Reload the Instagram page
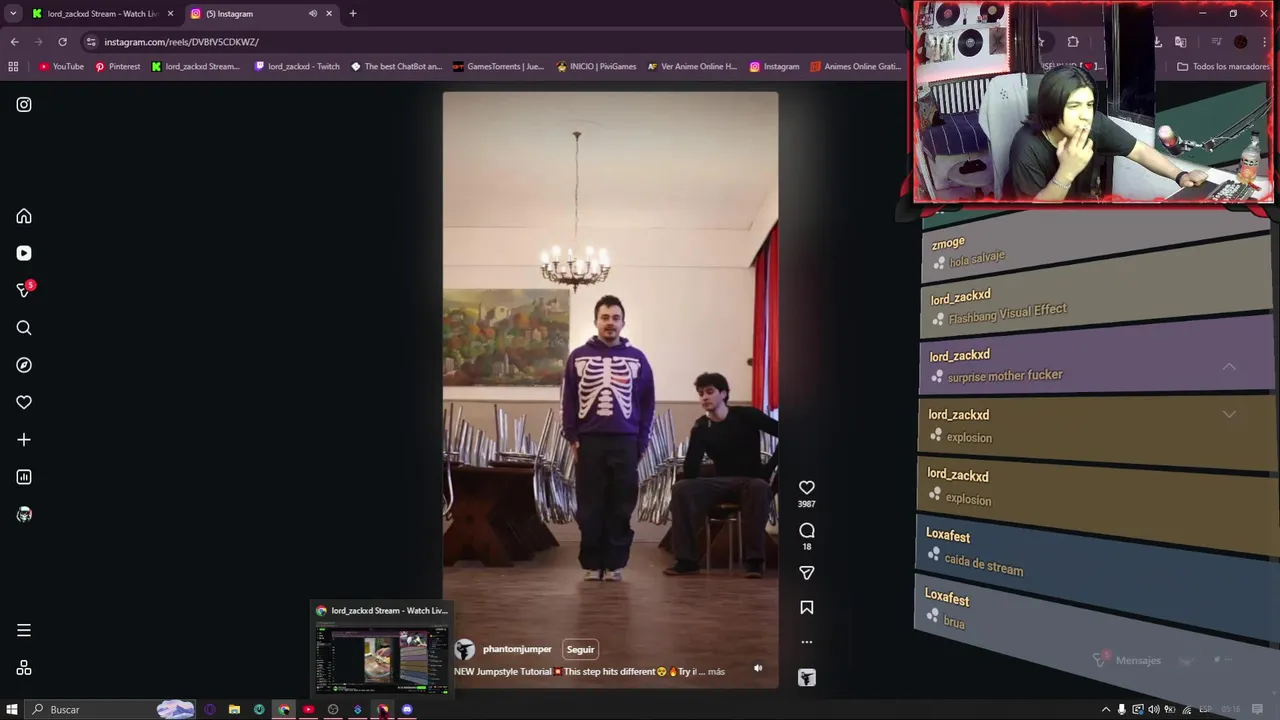1280x720 pixels. 62,42
